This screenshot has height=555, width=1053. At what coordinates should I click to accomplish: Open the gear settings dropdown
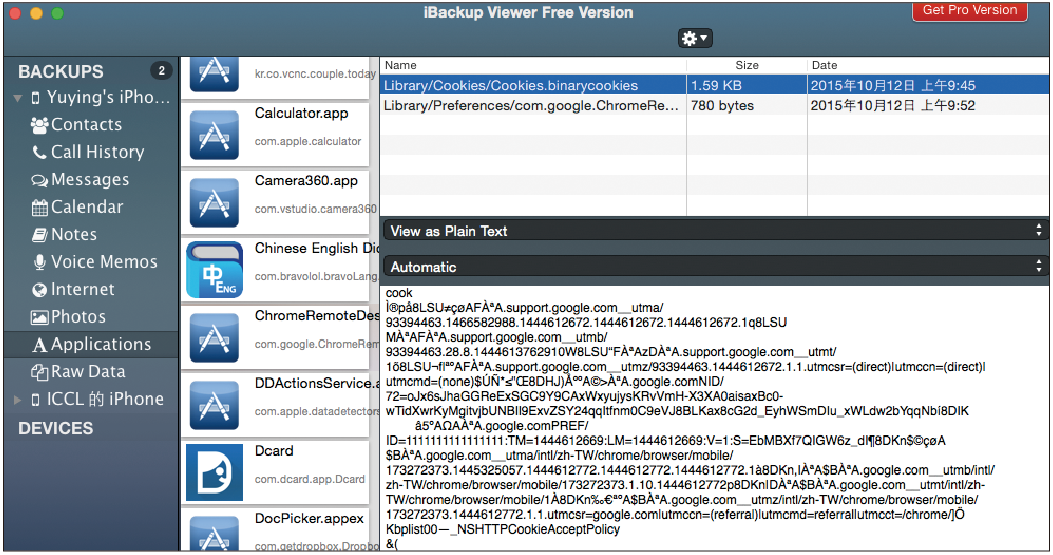tap(695, 38)
